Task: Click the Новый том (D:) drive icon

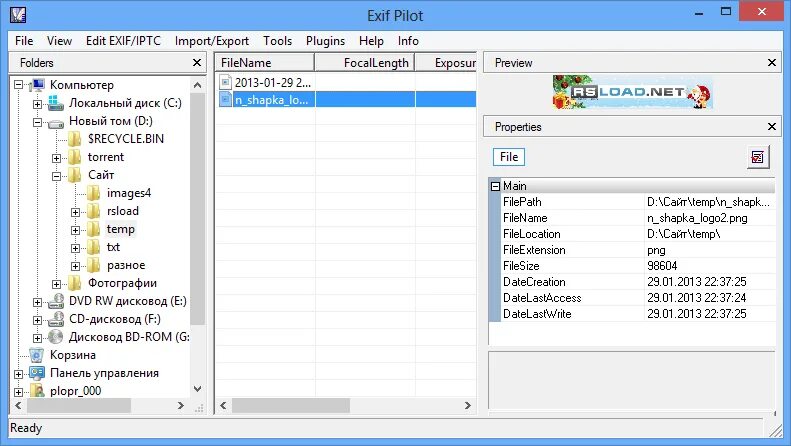Action: click(55, 122)
